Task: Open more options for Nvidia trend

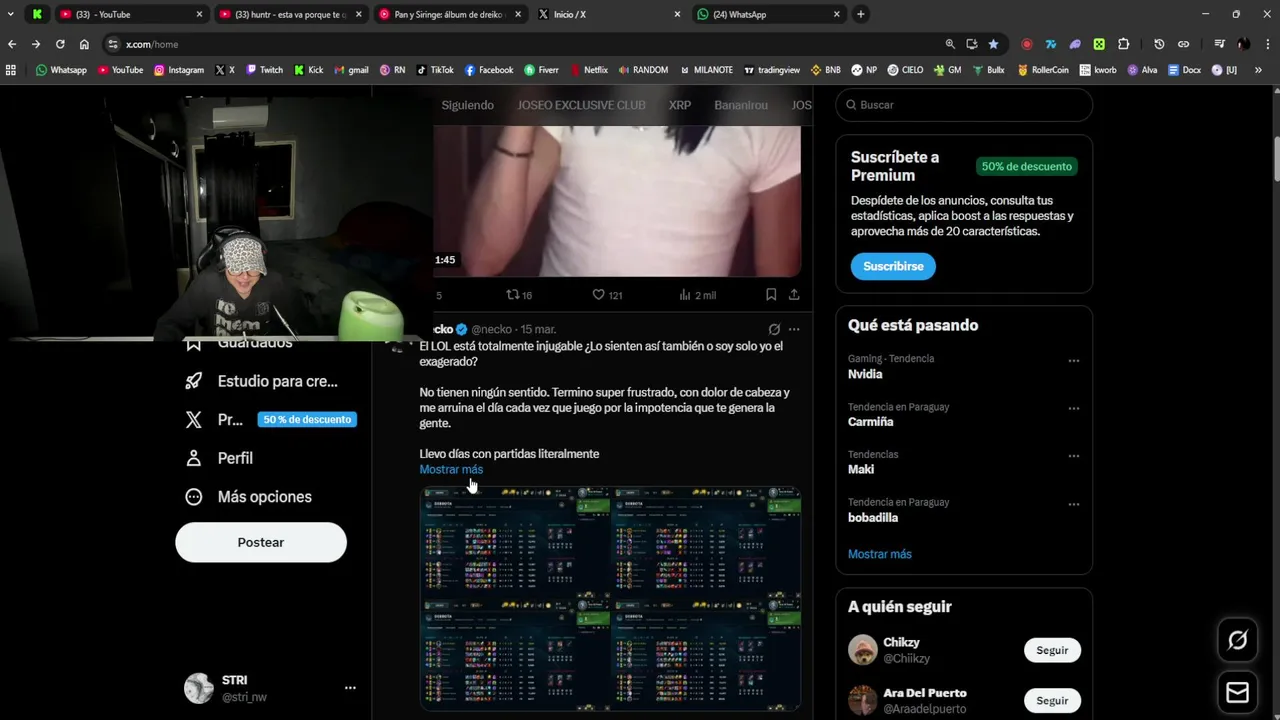Action: (x=1073, y=361)
